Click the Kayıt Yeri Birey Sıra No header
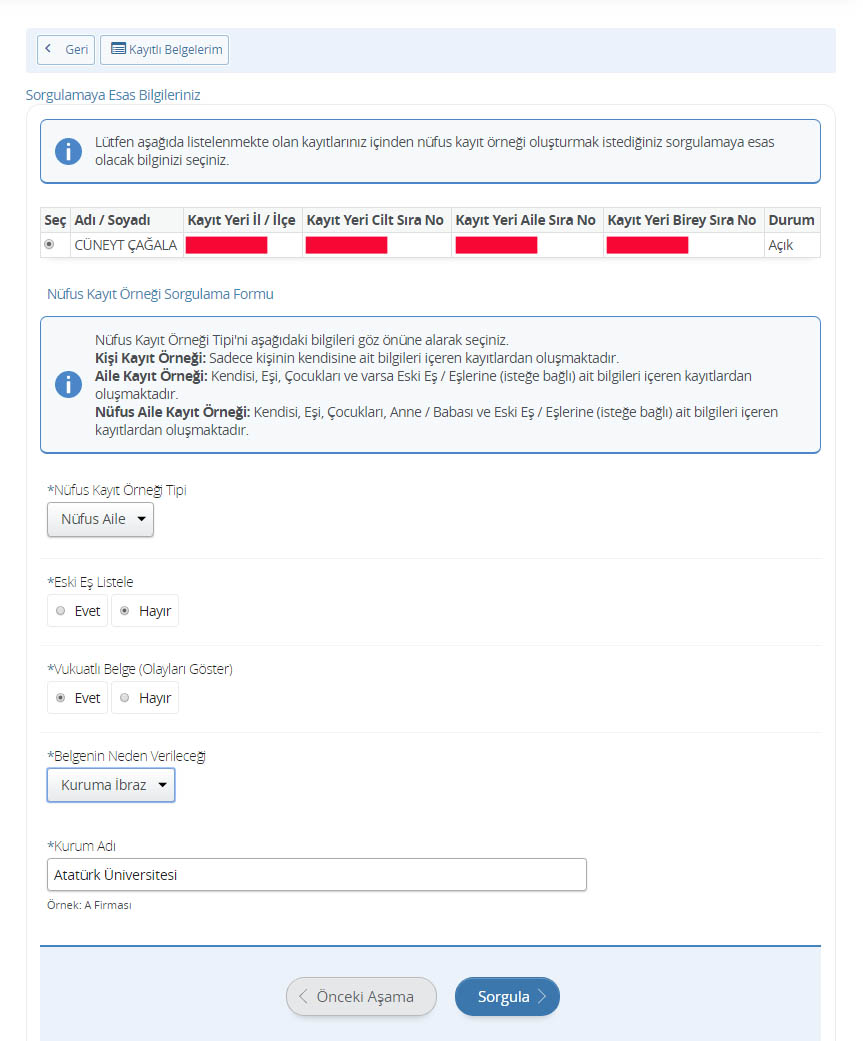Viewport: 863px width, 1041px height. point(682,220)
